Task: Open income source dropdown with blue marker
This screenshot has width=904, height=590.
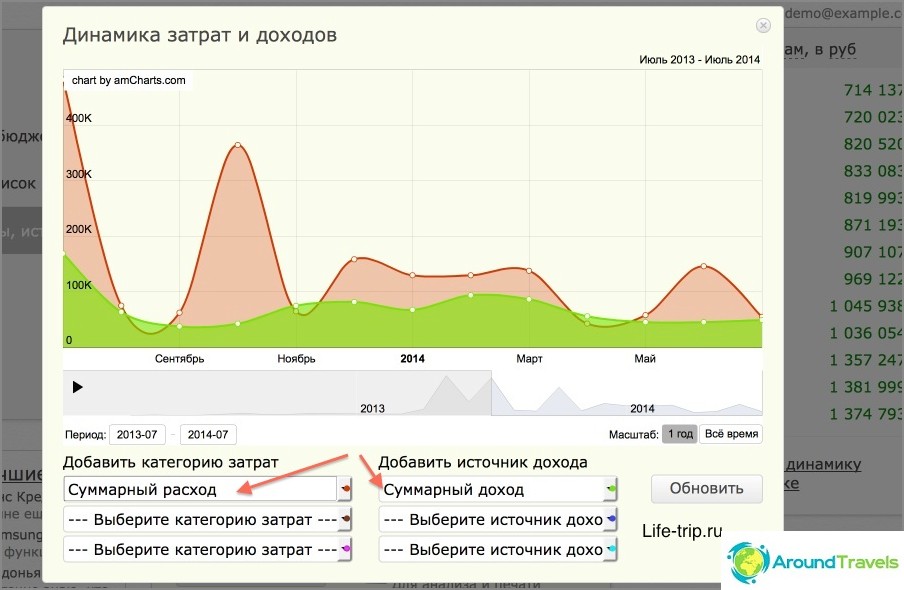Action: (x=498, y=519)
